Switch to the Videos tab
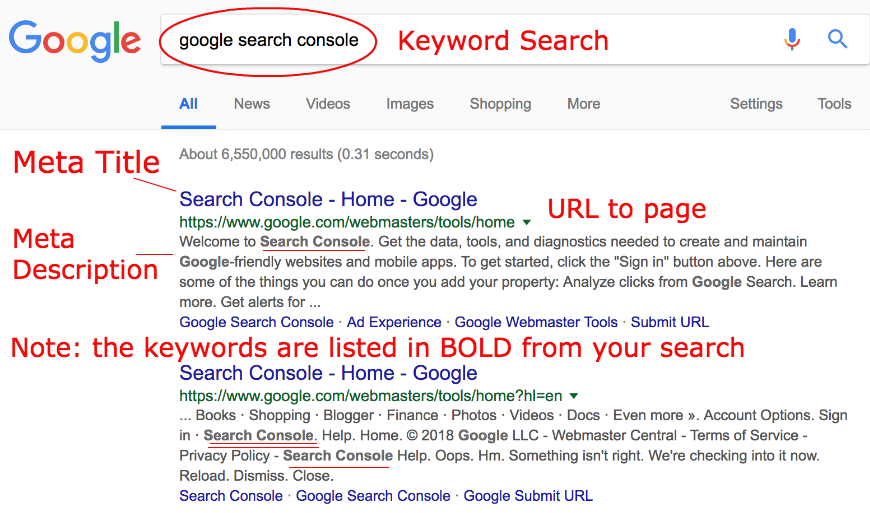Viewport: 870px width, 513px height. click(x=328, y=103)
